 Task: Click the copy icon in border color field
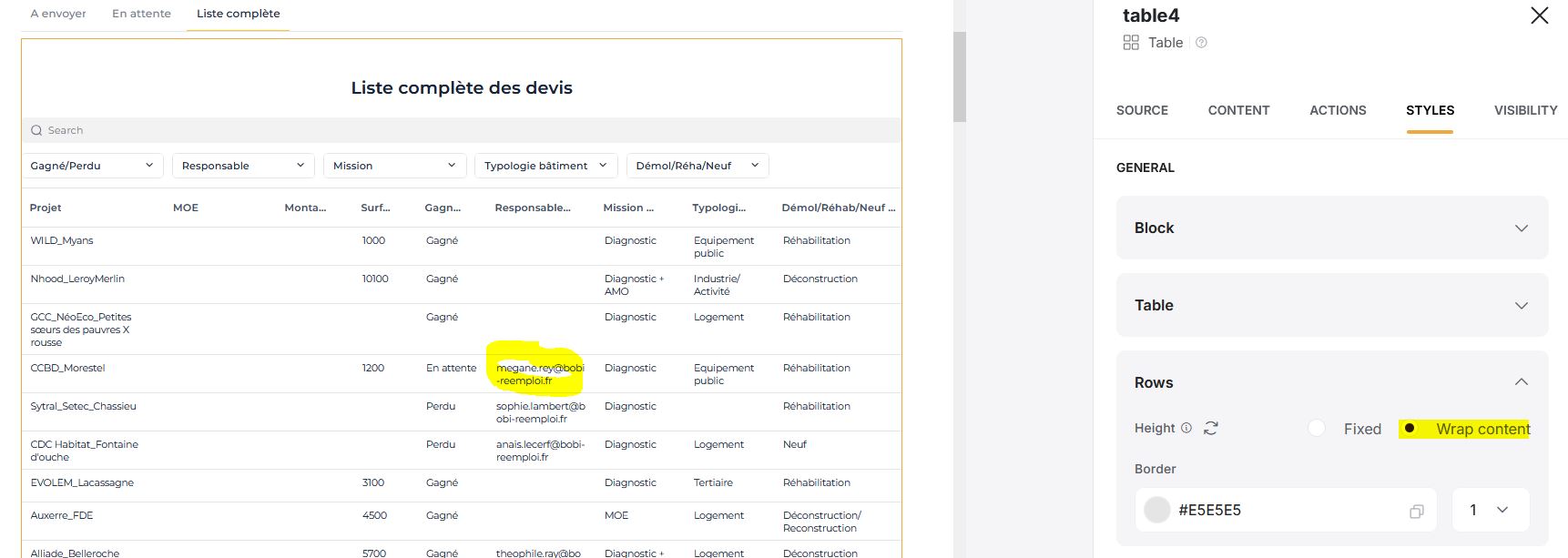[1416, 511]
